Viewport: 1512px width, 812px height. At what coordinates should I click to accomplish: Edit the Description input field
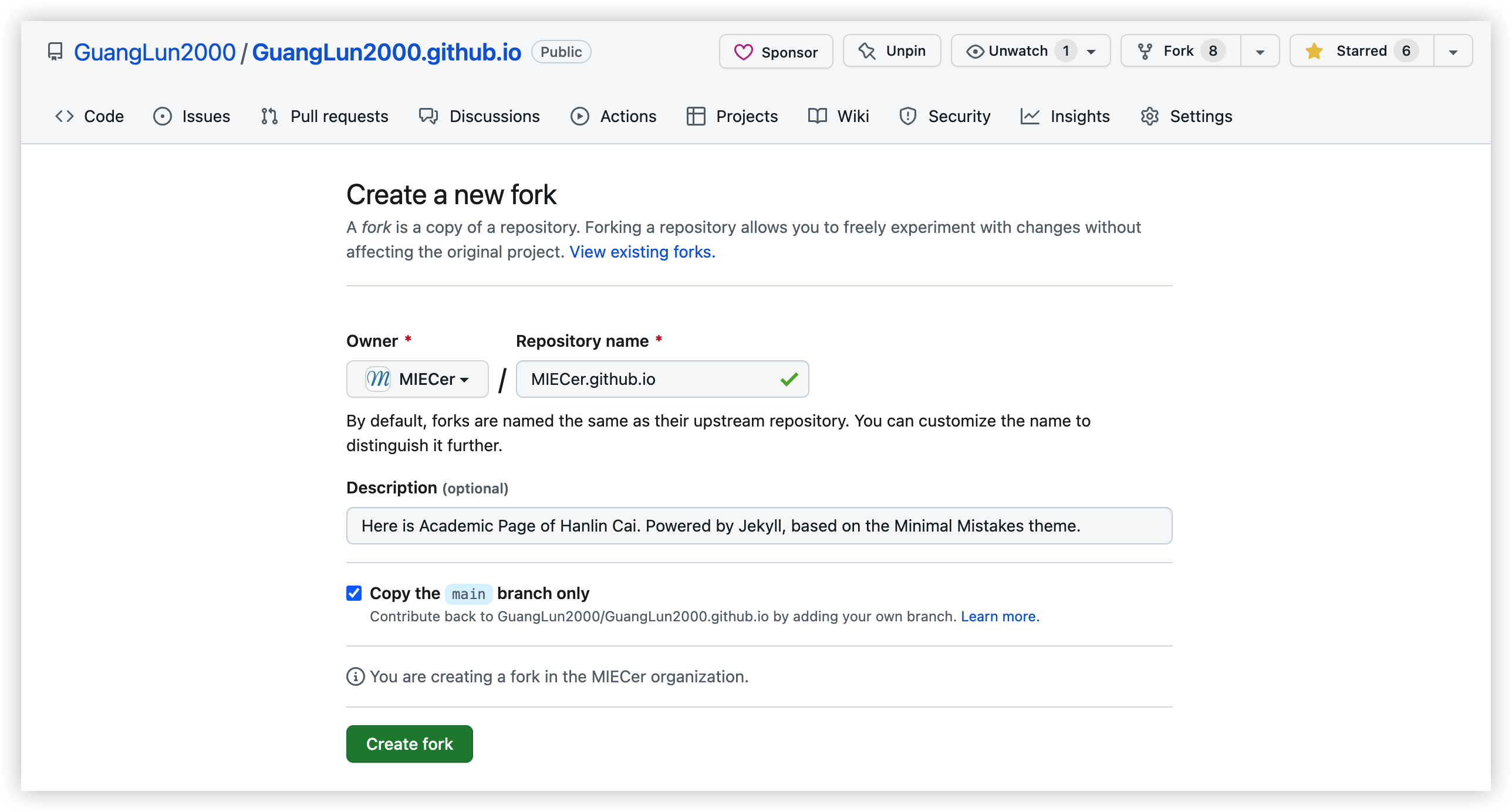tap(759, 526)
